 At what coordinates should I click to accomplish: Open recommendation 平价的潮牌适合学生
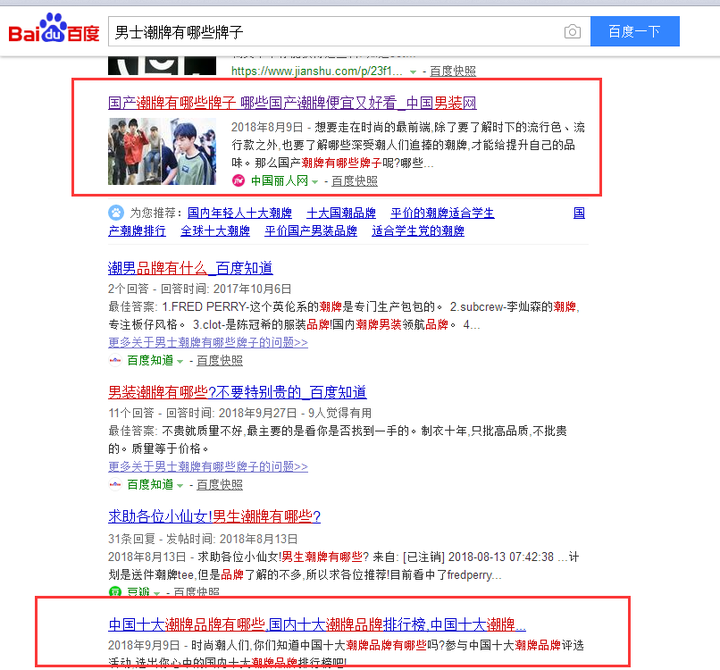click(x=443, y=213)
